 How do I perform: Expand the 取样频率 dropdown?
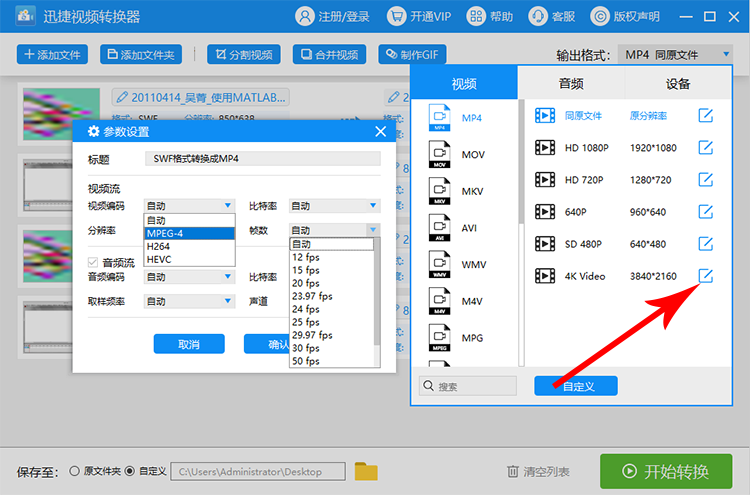point(189,301)
